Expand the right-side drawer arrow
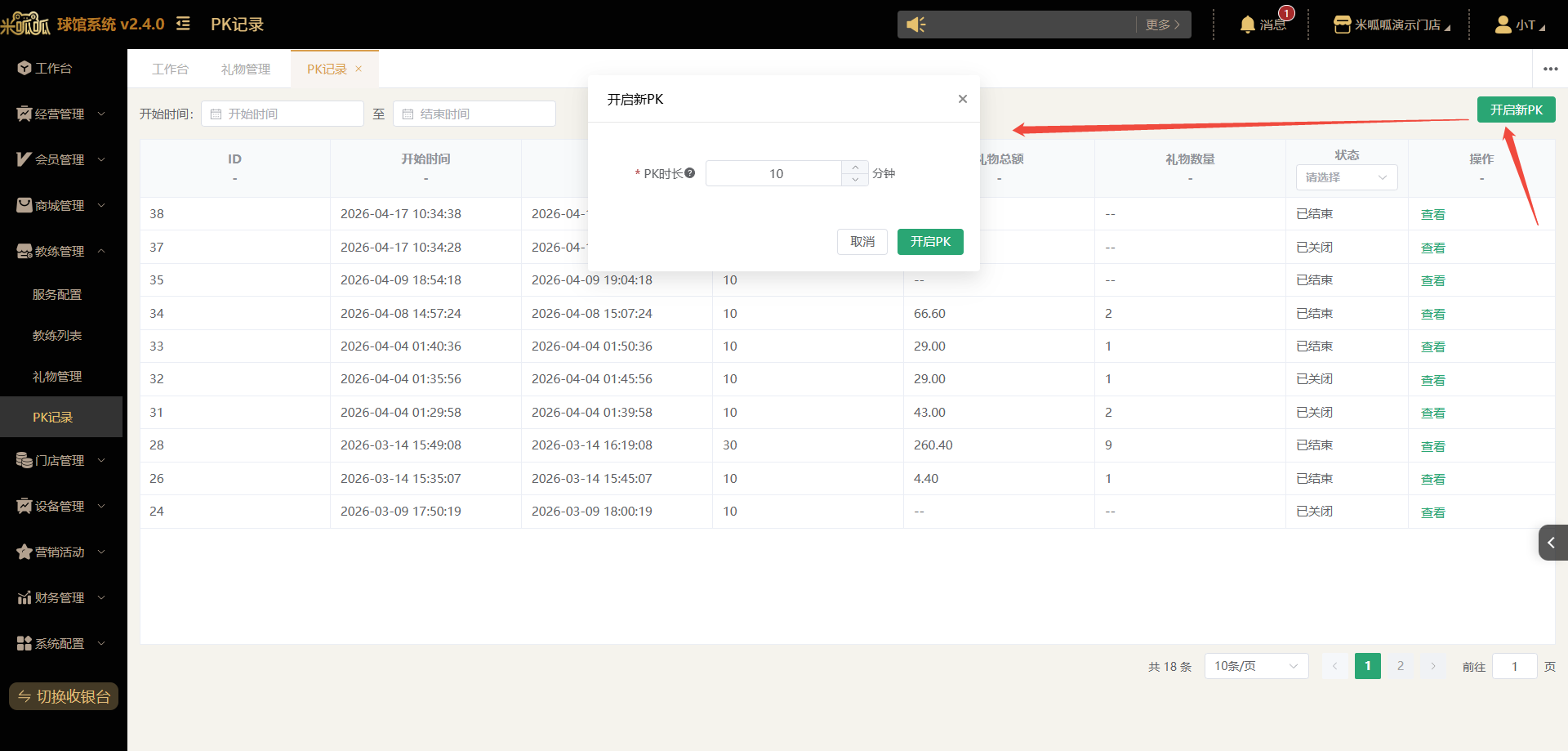 pos(1552,543)
